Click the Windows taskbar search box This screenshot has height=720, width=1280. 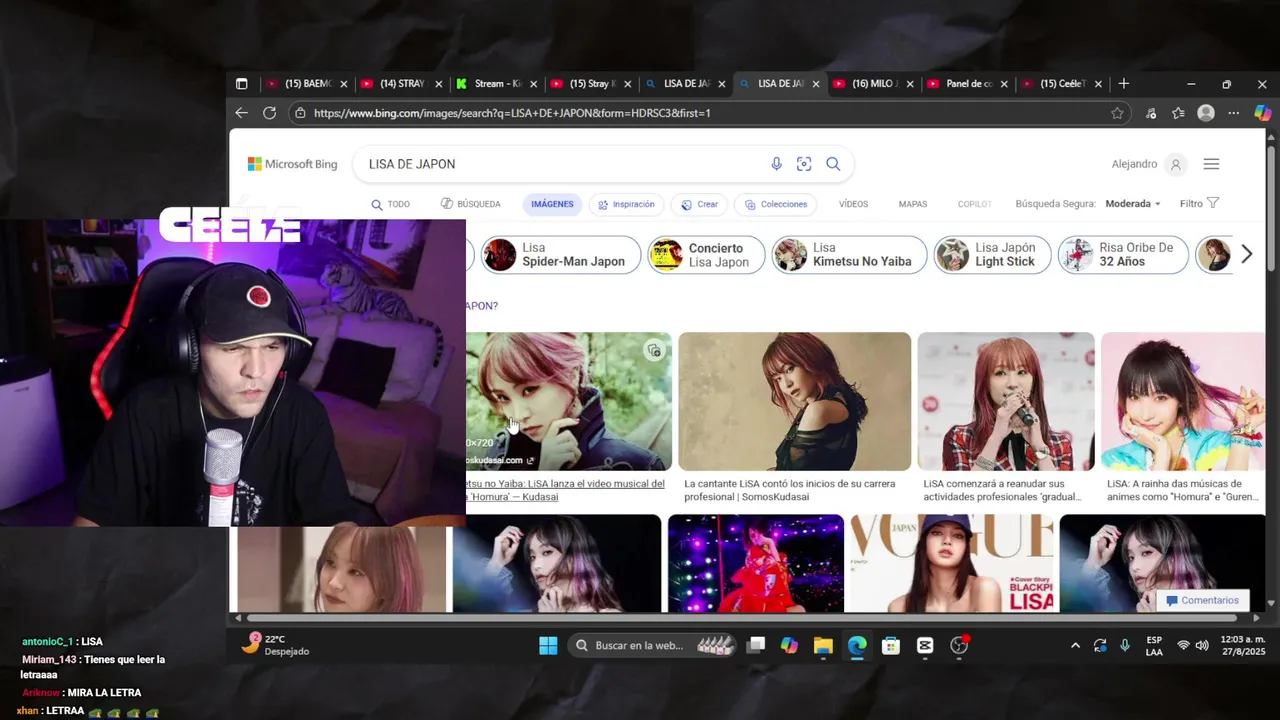(654, 645)
